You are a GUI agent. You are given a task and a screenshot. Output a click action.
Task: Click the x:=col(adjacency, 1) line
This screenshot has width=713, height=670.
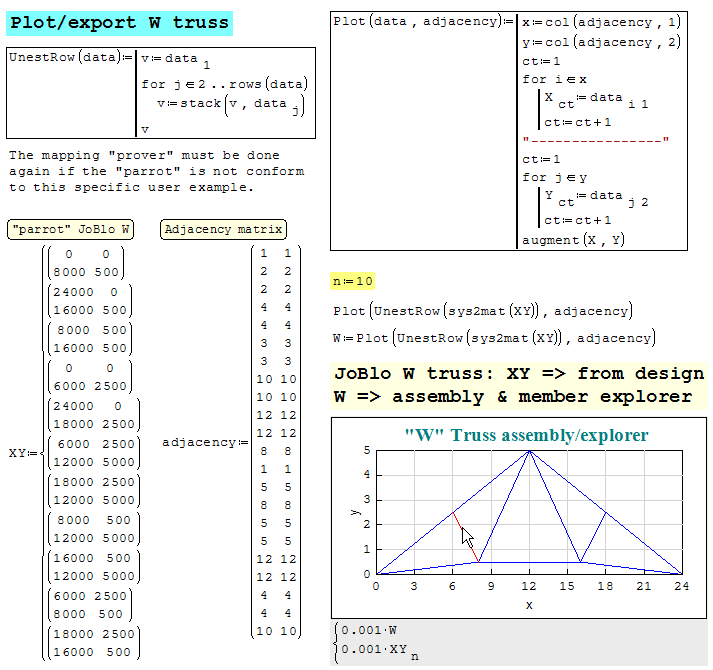(601, 21)
